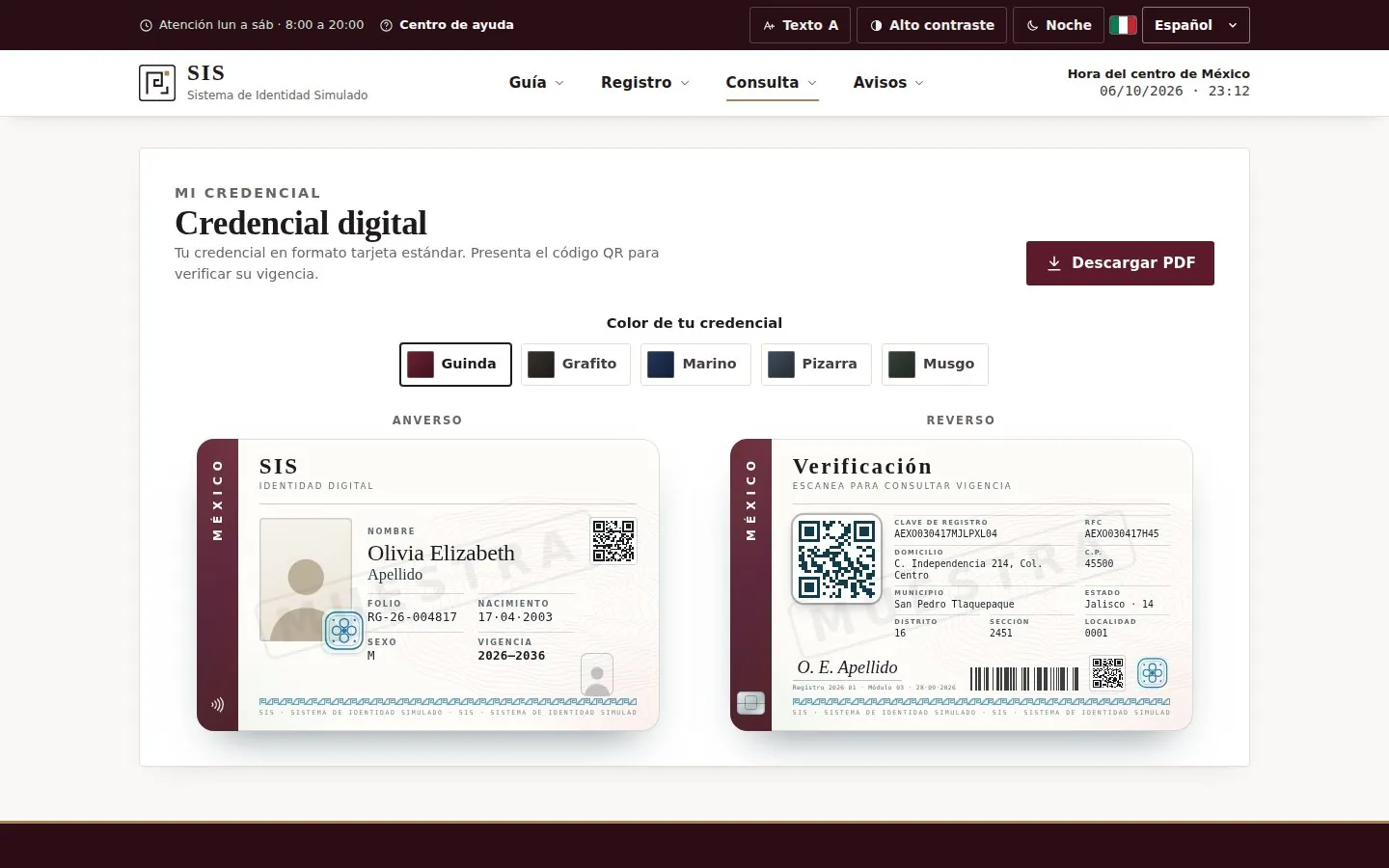Click the clock icon beside attention hours
This screenshot has height=868, width=1389.
(147, 26)
